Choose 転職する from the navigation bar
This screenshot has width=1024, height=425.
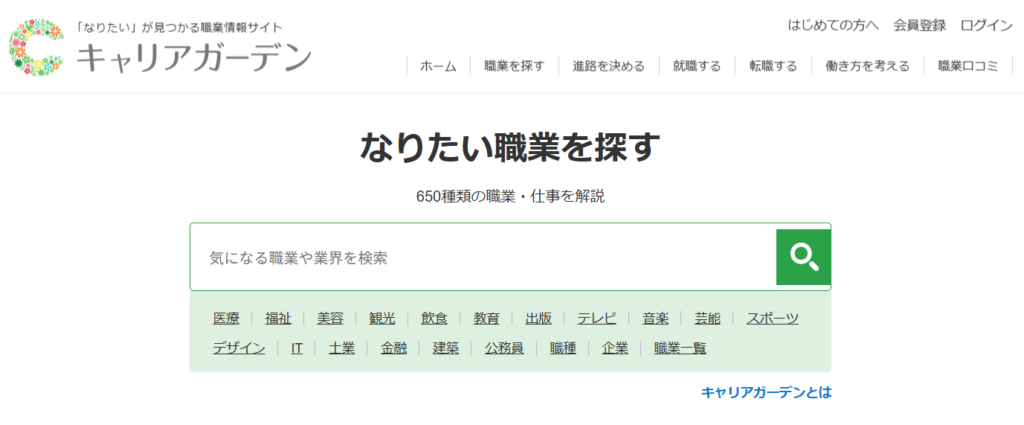pos(773,66)
